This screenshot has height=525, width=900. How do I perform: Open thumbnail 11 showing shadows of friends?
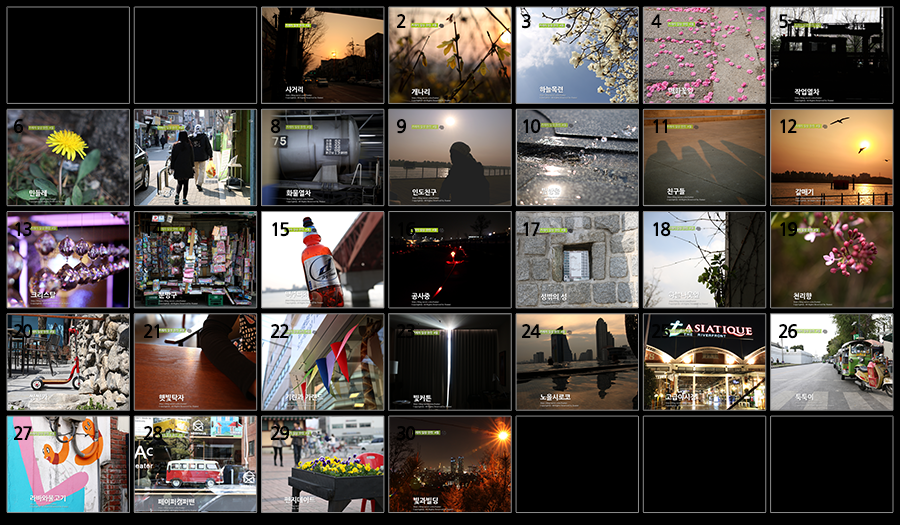click(704, 157)
